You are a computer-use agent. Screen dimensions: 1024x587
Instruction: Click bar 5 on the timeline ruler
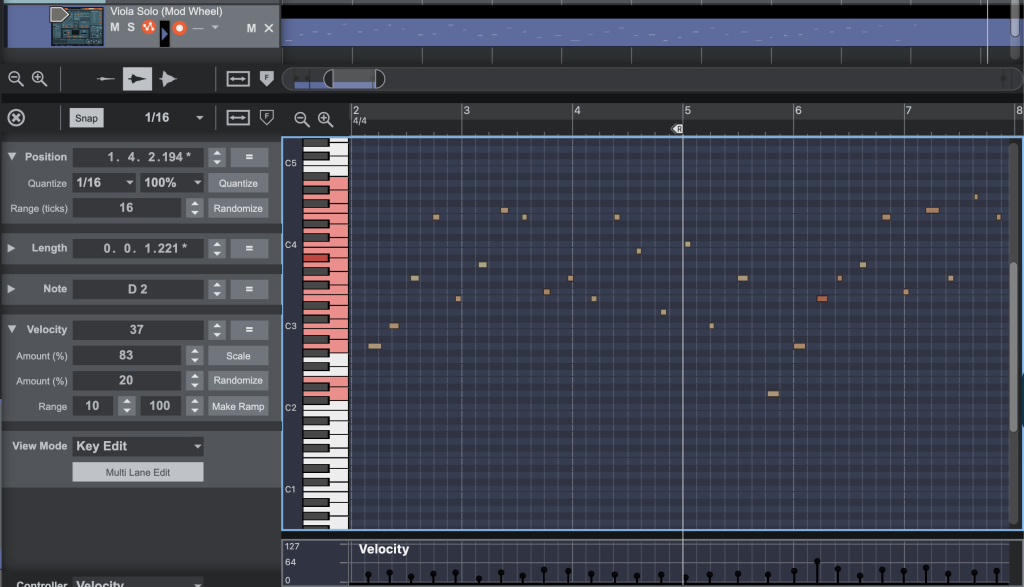click(x=688, y=110)
